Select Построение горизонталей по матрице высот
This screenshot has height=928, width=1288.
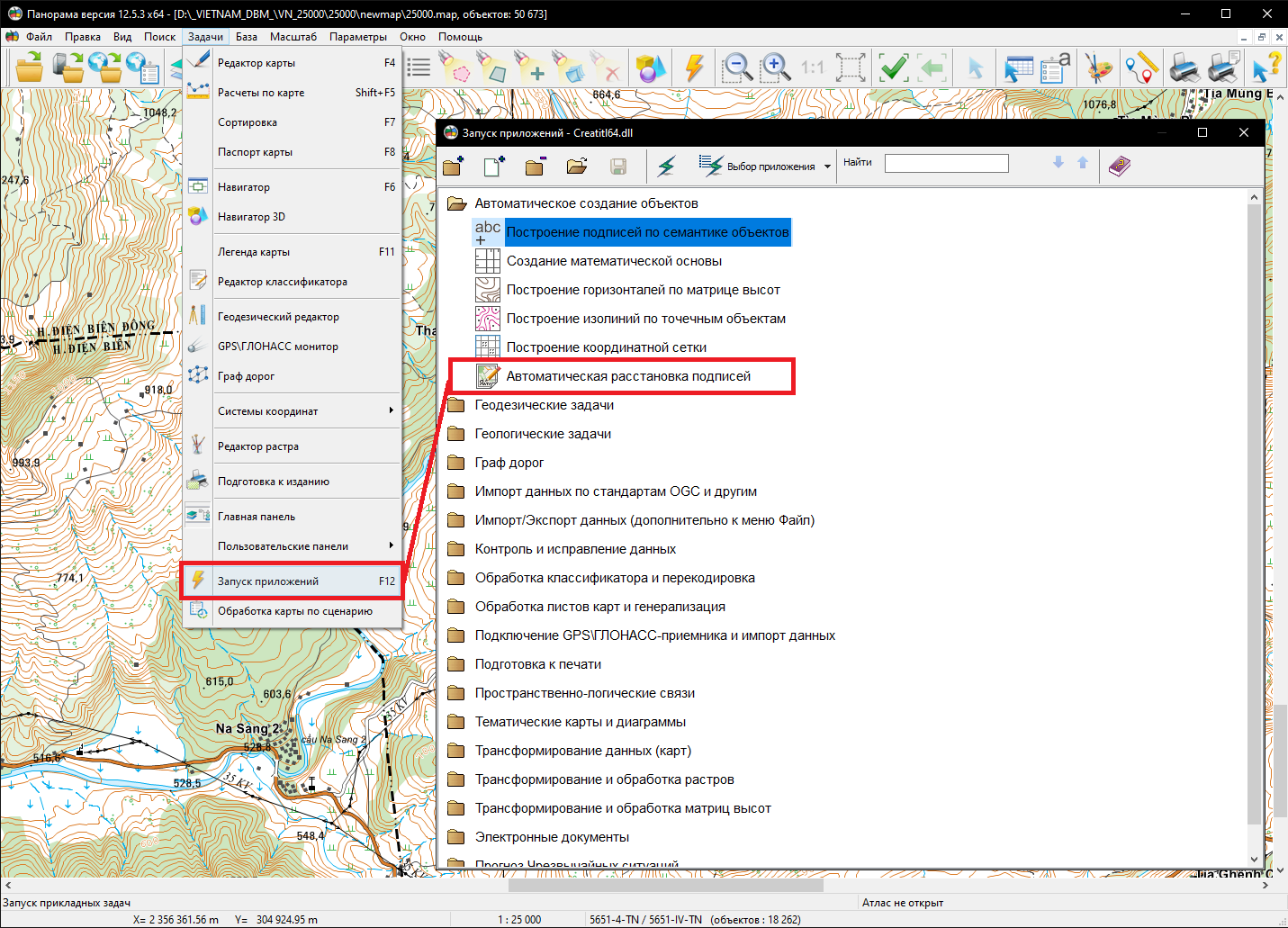(643, 290)
